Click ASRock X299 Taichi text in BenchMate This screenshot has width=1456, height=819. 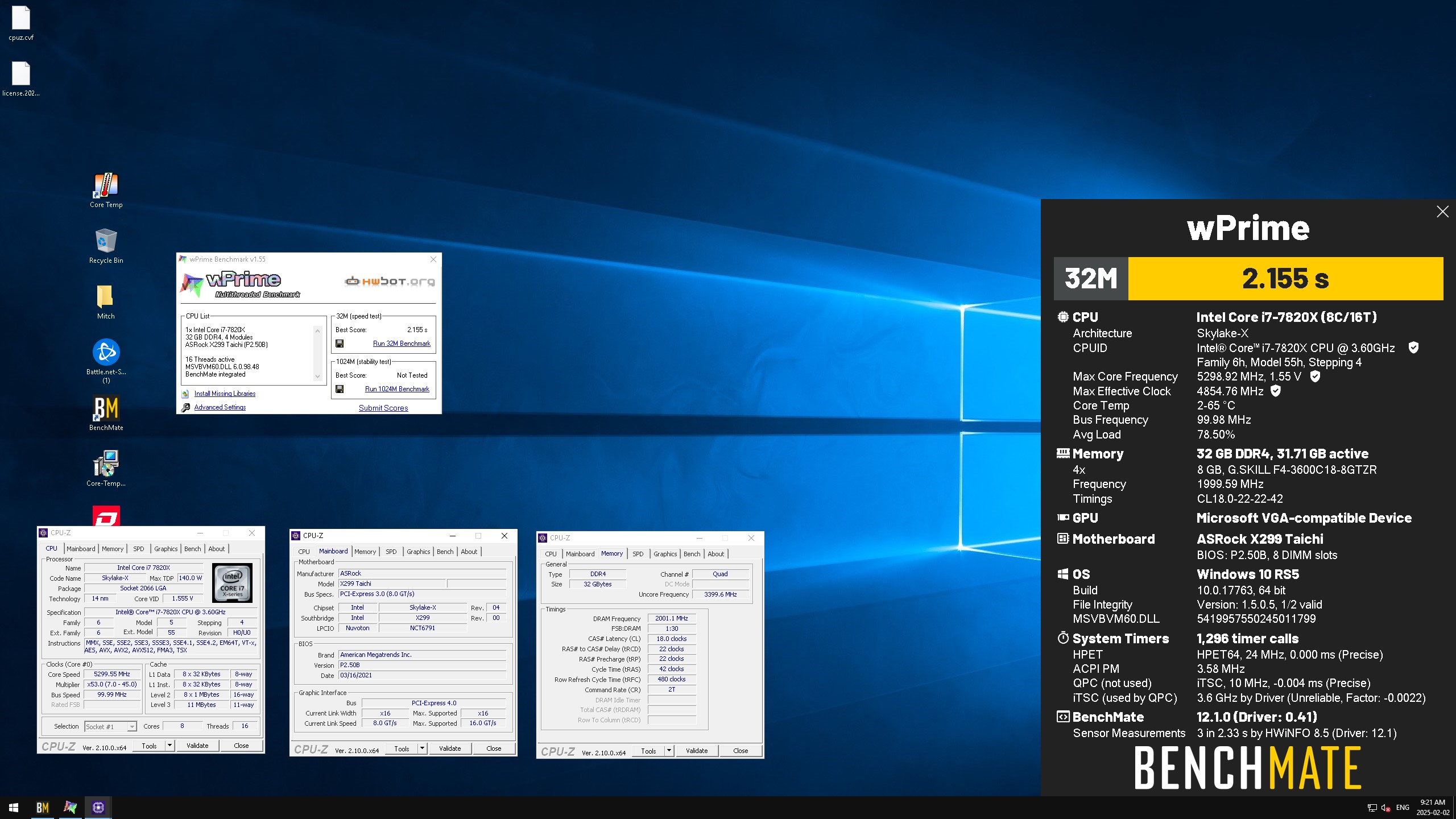1260,539
